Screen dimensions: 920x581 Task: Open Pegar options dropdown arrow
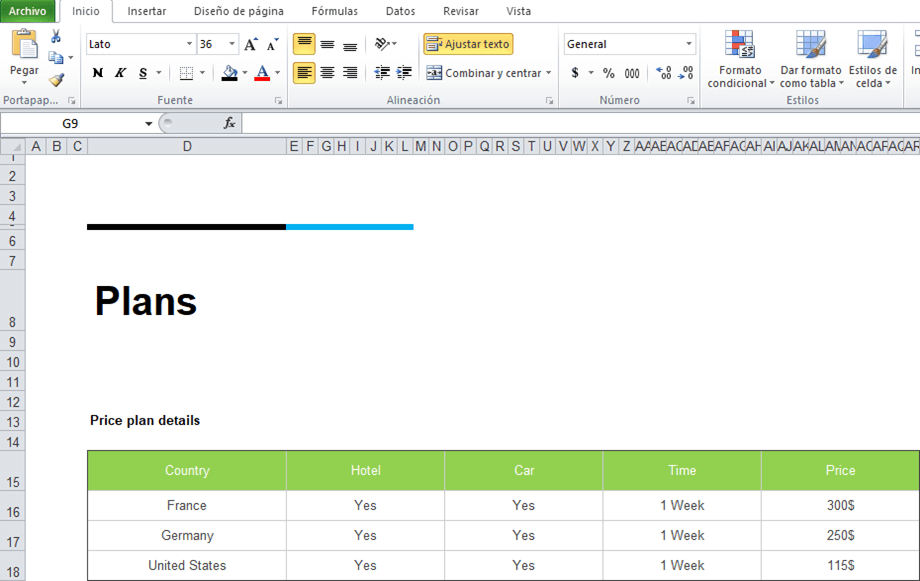[x=24, y=82]
